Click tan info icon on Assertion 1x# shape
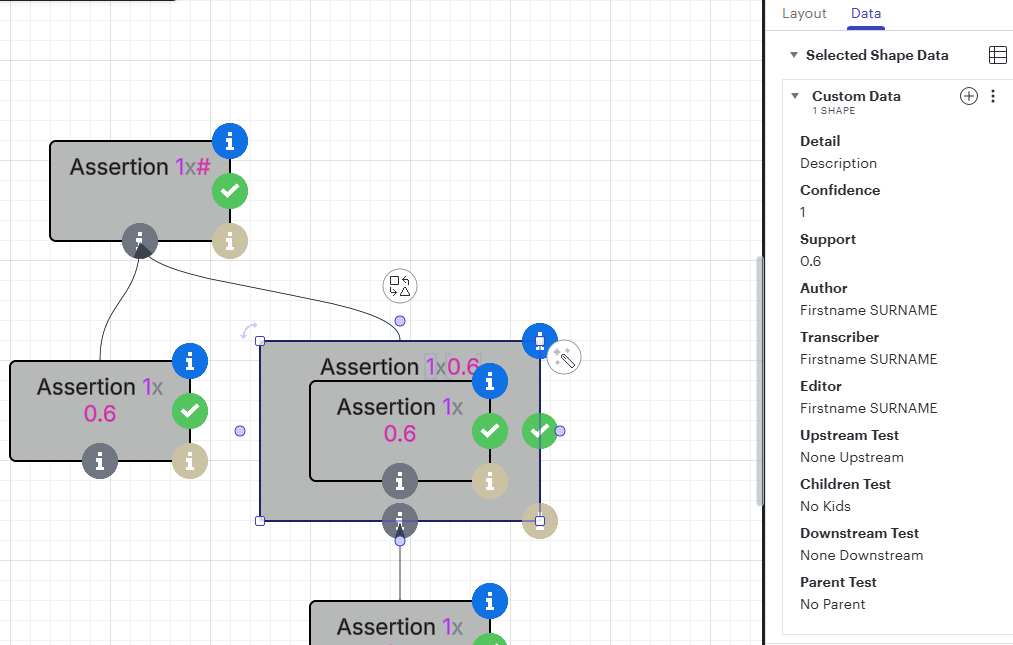This screenshot has height=645, width=1013. (230, 241)
